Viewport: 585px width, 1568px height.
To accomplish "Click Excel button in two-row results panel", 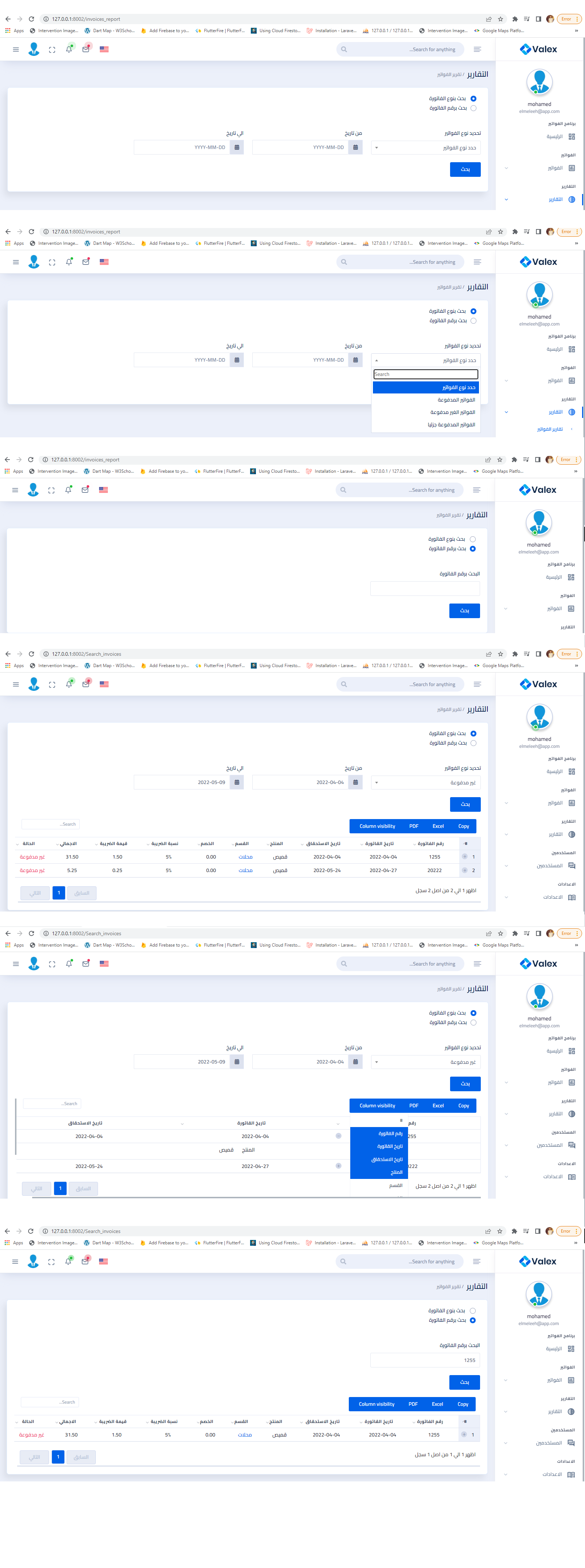I will pos(438,826).
